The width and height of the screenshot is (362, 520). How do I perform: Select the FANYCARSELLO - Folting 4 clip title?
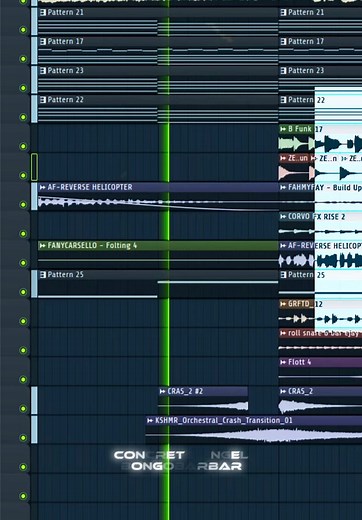[92, 246]
